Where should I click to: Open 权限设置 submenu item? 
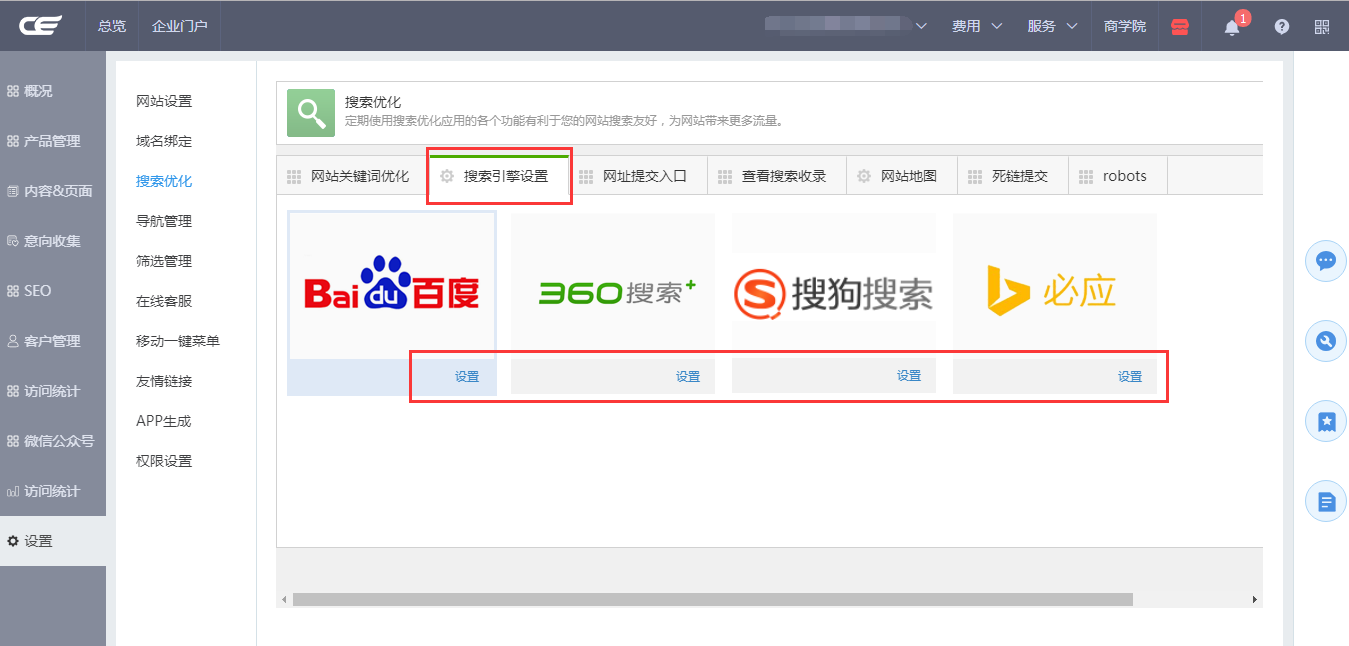coord(164,461)
